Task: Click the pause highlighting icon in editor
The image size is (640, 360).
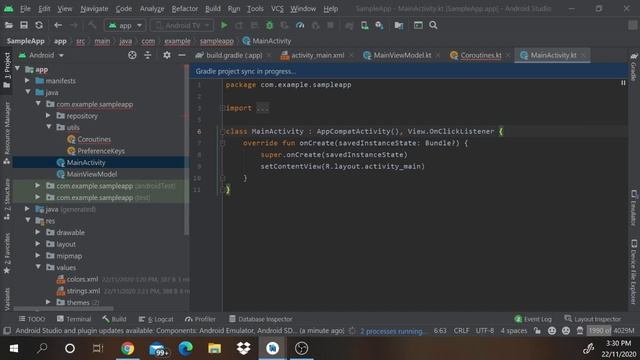Action: (x=623, y=83)
